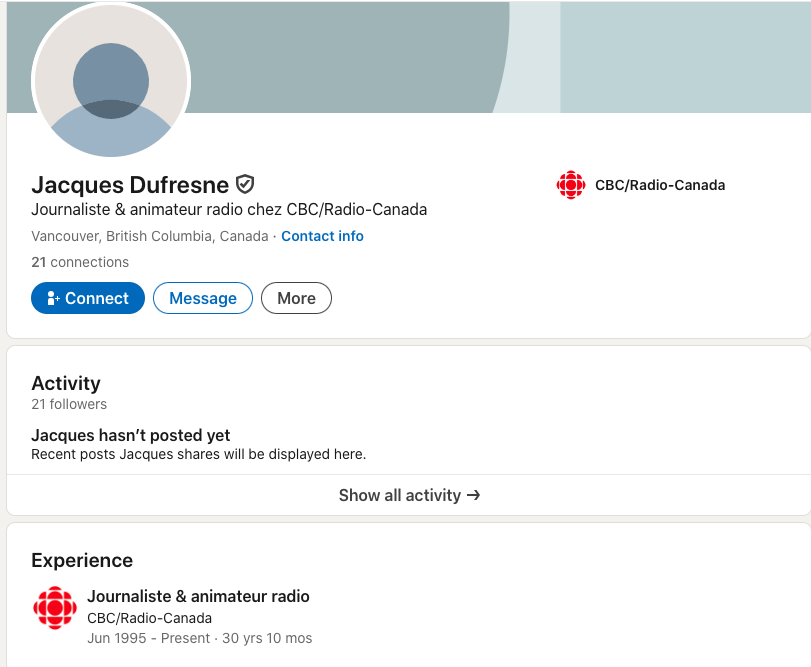View the 21 connections list
The image size is (811, 667).
[x=80, y=262]
